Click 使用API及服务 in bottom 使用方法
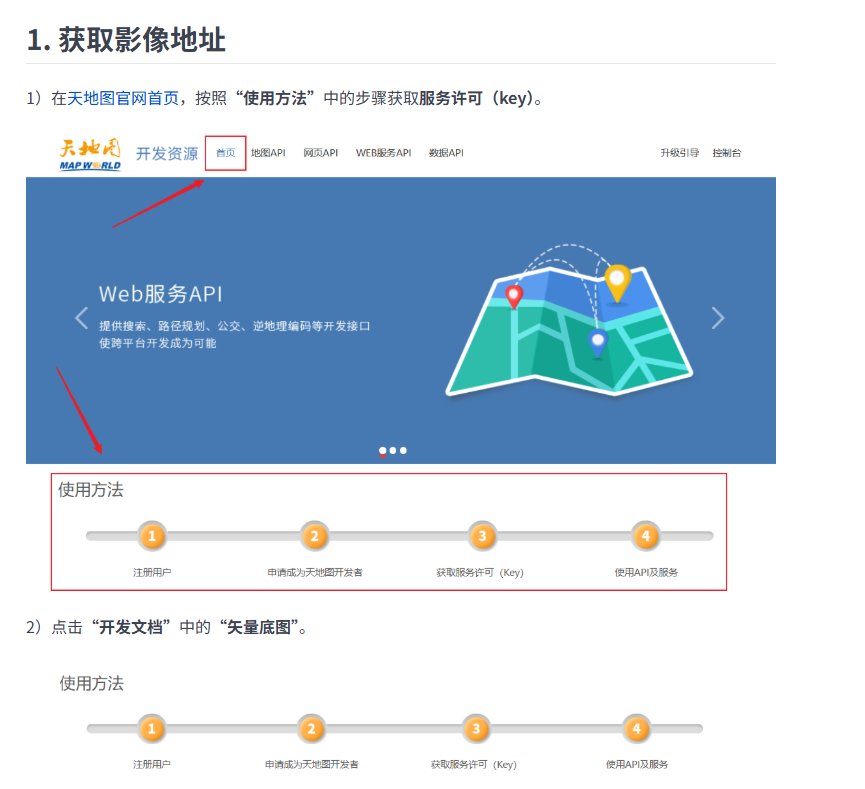Image resolution: width=865 pixels, height=789 pixels. click(x=637, y=764)
